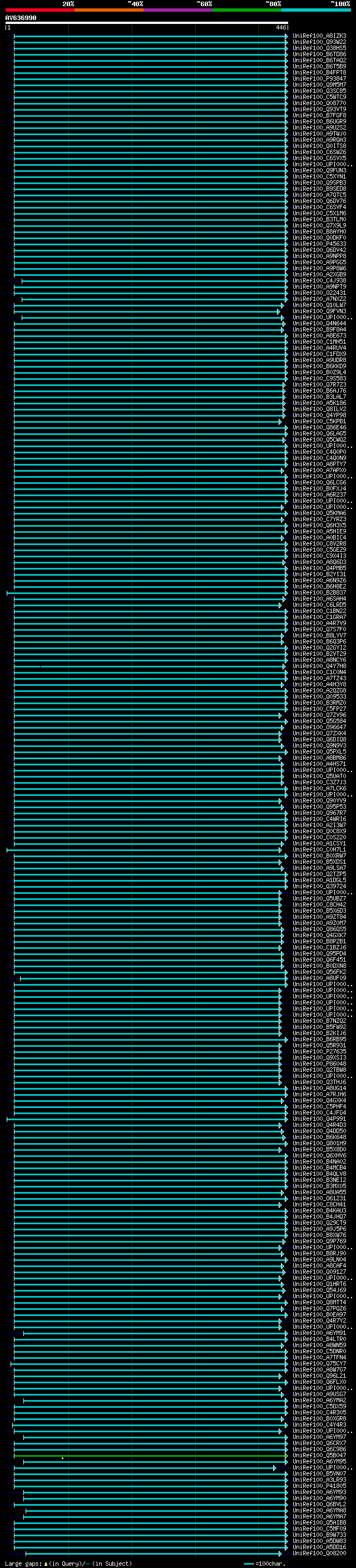
Task: Select the UniRef100_C4WRI6 label
Action: tap(319, 819)
